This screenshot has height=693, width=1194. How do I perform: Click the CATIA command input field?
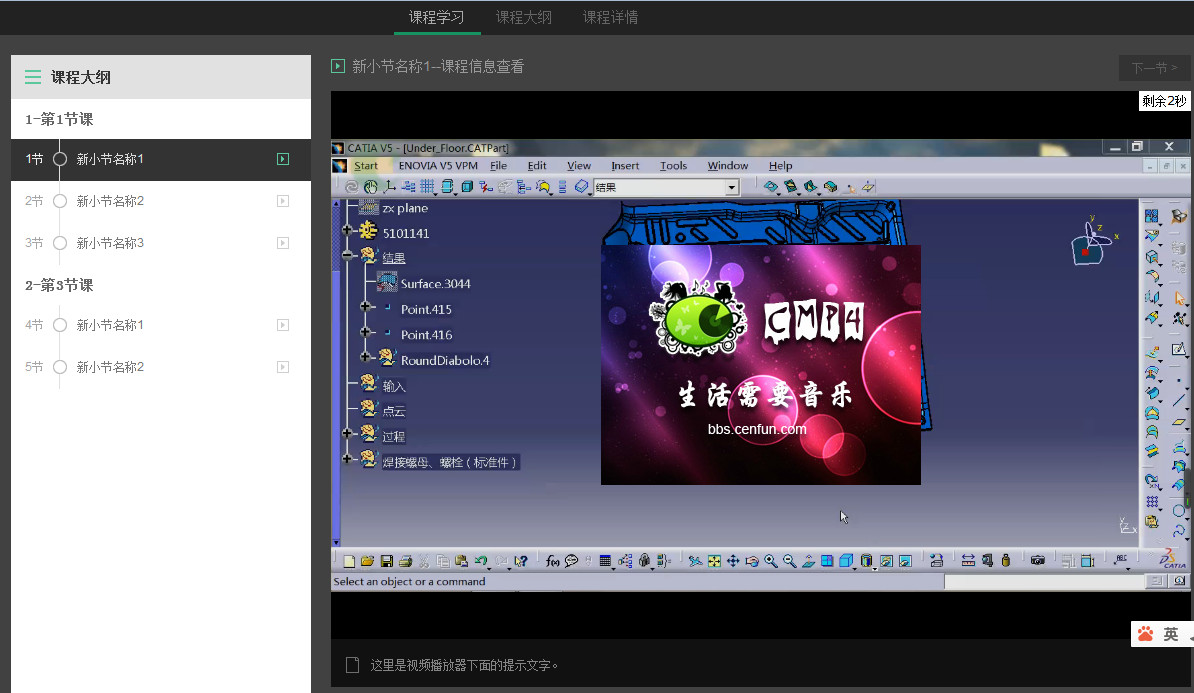1044,581
